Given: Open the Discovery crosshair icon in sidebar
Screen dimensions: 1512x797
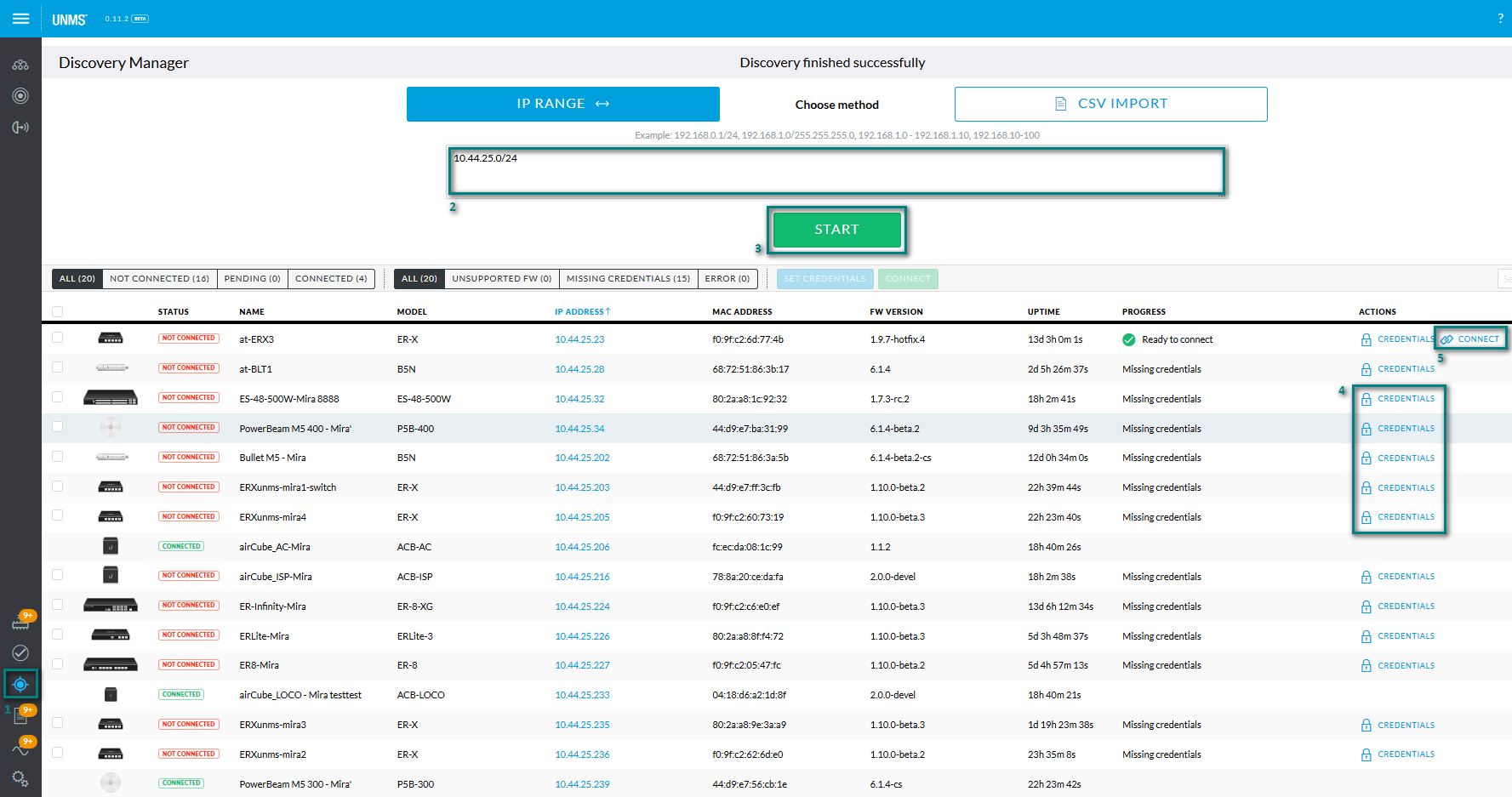Looking at the screenshot, I should (x=20, y=685).
